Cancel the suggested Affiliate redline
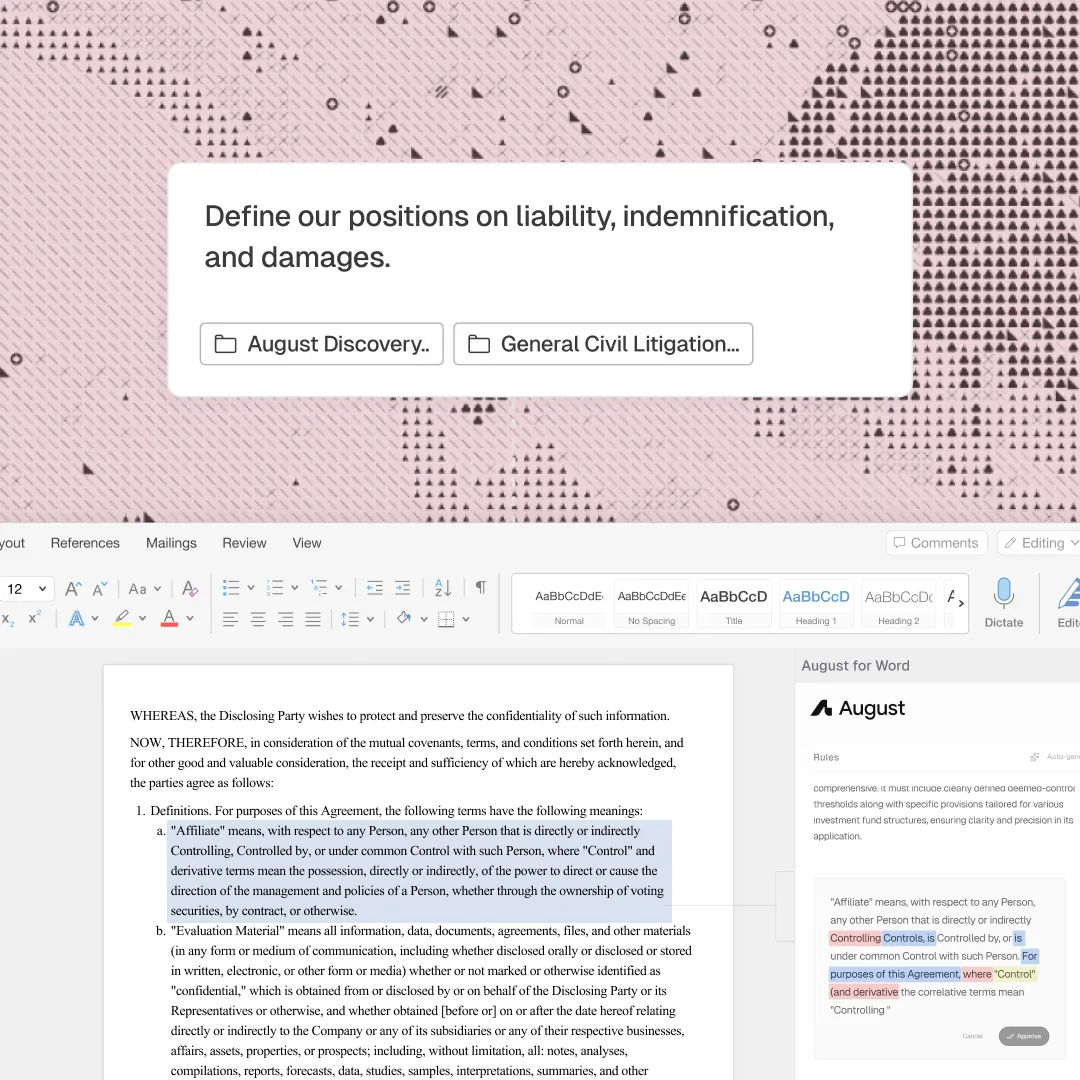 (x=973, y=1036)
